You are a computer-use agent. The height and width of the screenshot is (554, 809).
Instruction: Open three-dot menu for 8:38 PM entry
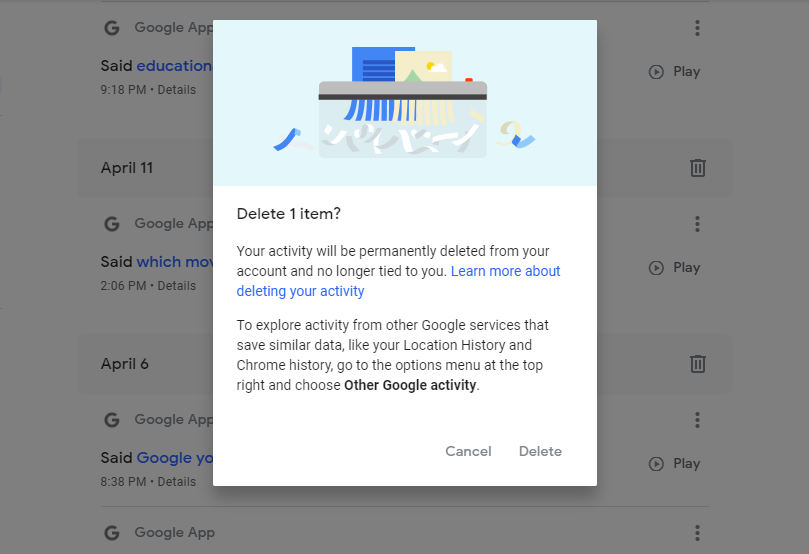pyautogui.click(x=697, y=420)
